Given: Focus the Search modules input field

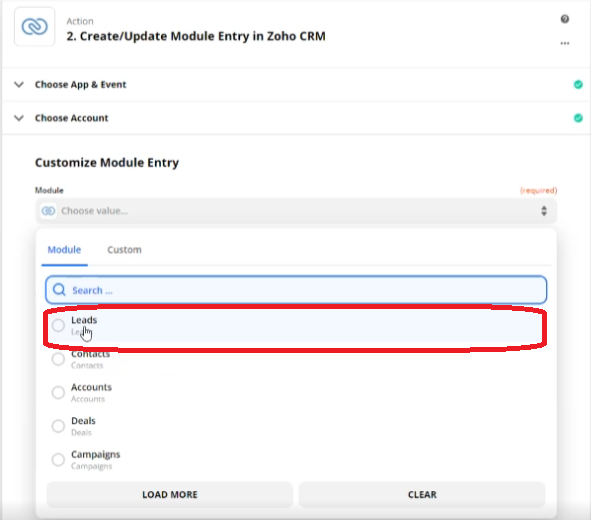Looking at the screenshot, I should (296, 290).
